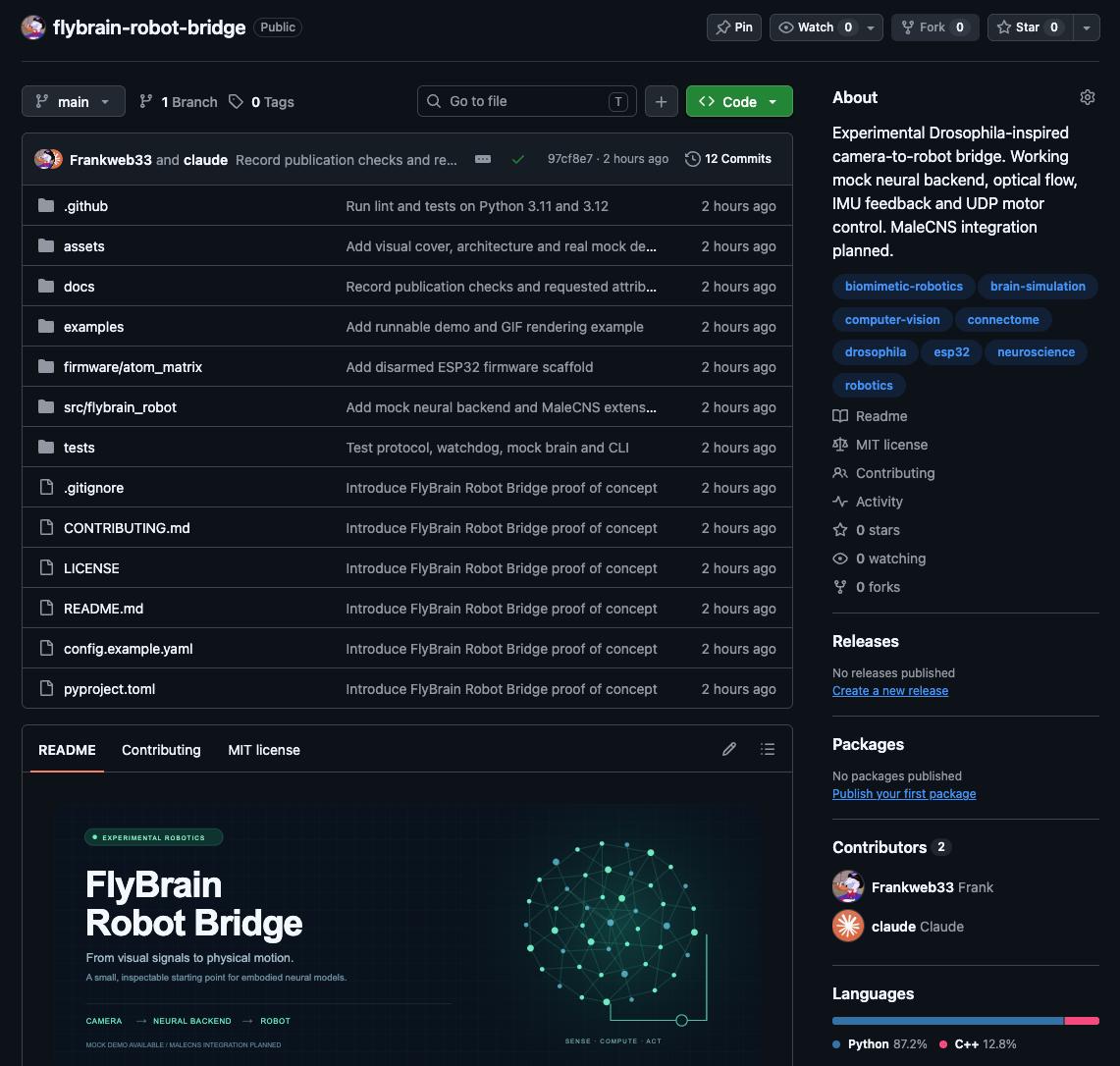This screenshot has width=1120, height=1066.
Task: Click the green check status icon
Action: tap(518, 159)
